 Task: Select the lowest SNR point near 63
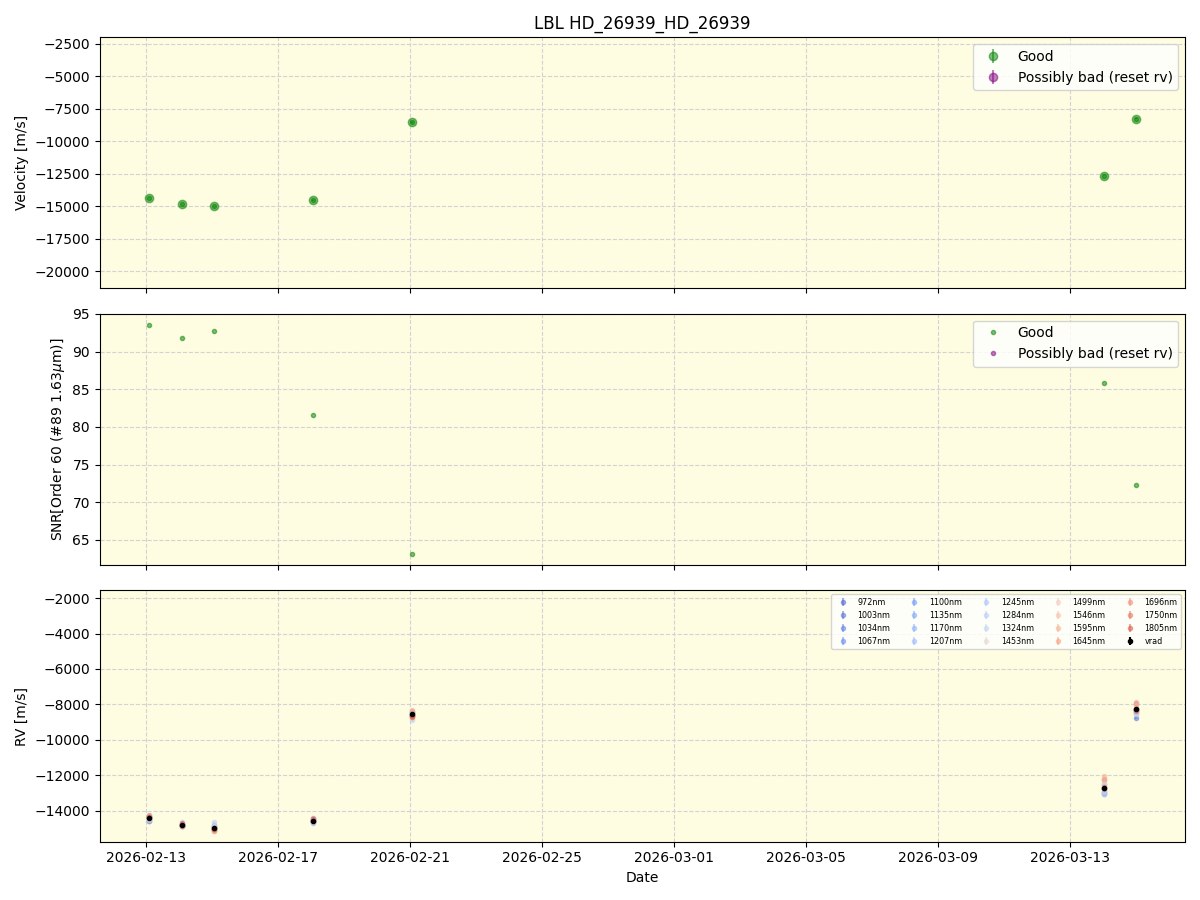(x=412, y=554)
